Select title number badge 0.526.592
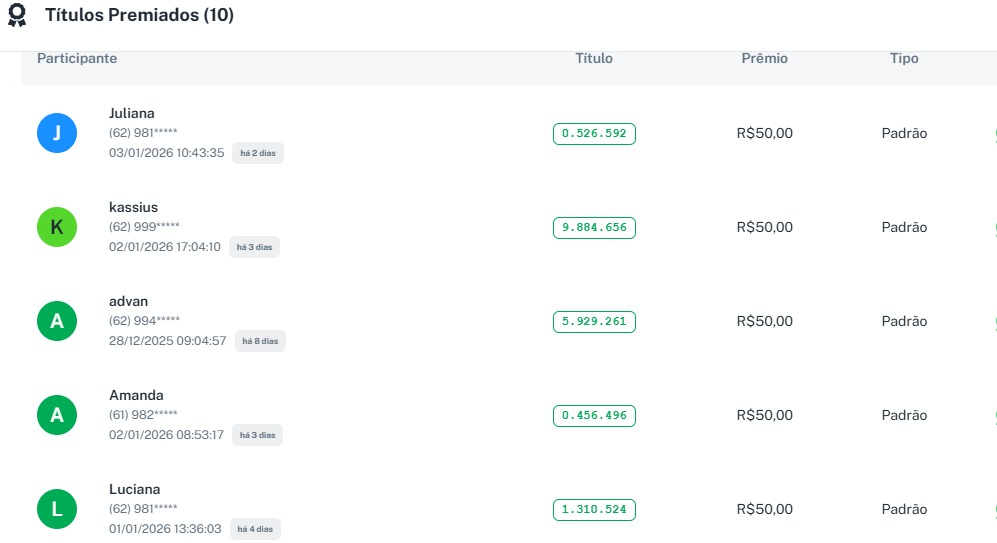The width and height of the screenshot is (997, 543). [594, 133]
